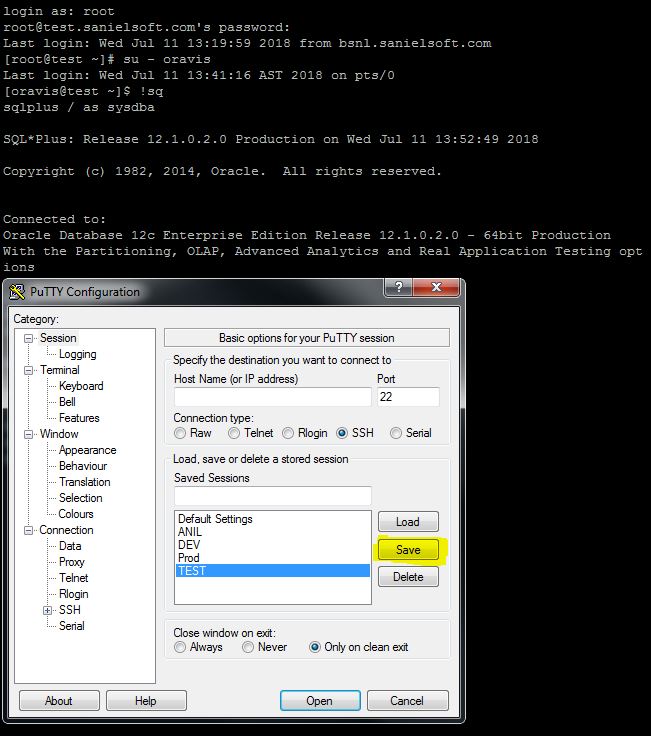Open the Window category
This screenshot has width=651, height=736.
pos(59,434)
